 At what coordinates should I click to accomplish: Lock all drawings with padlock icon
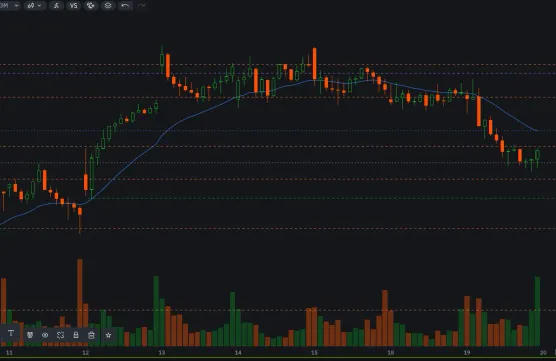click(x=76, y=335)
